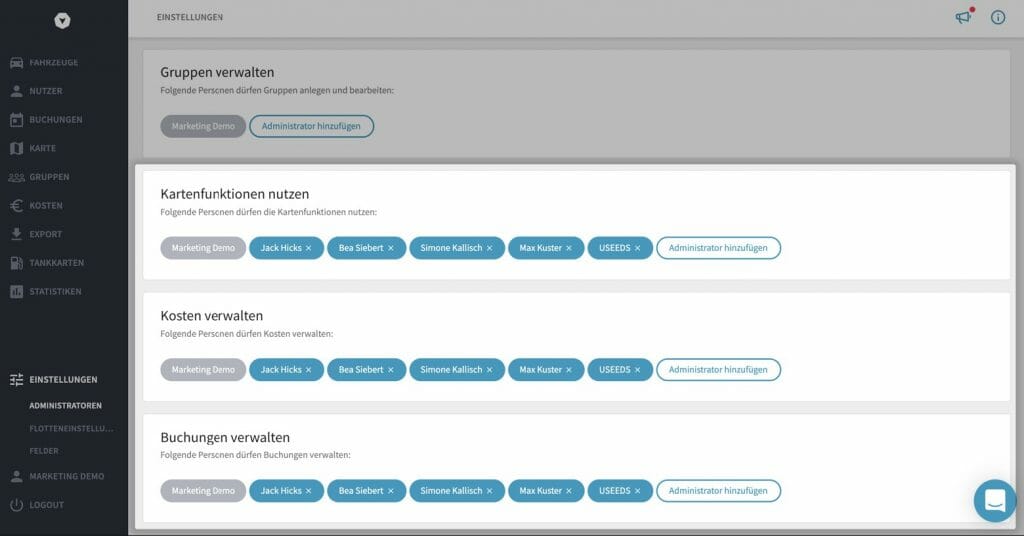This screenshot has width=1024, height=536.
Task: Click Logout in the sidebar
Action: pos(46,505)
